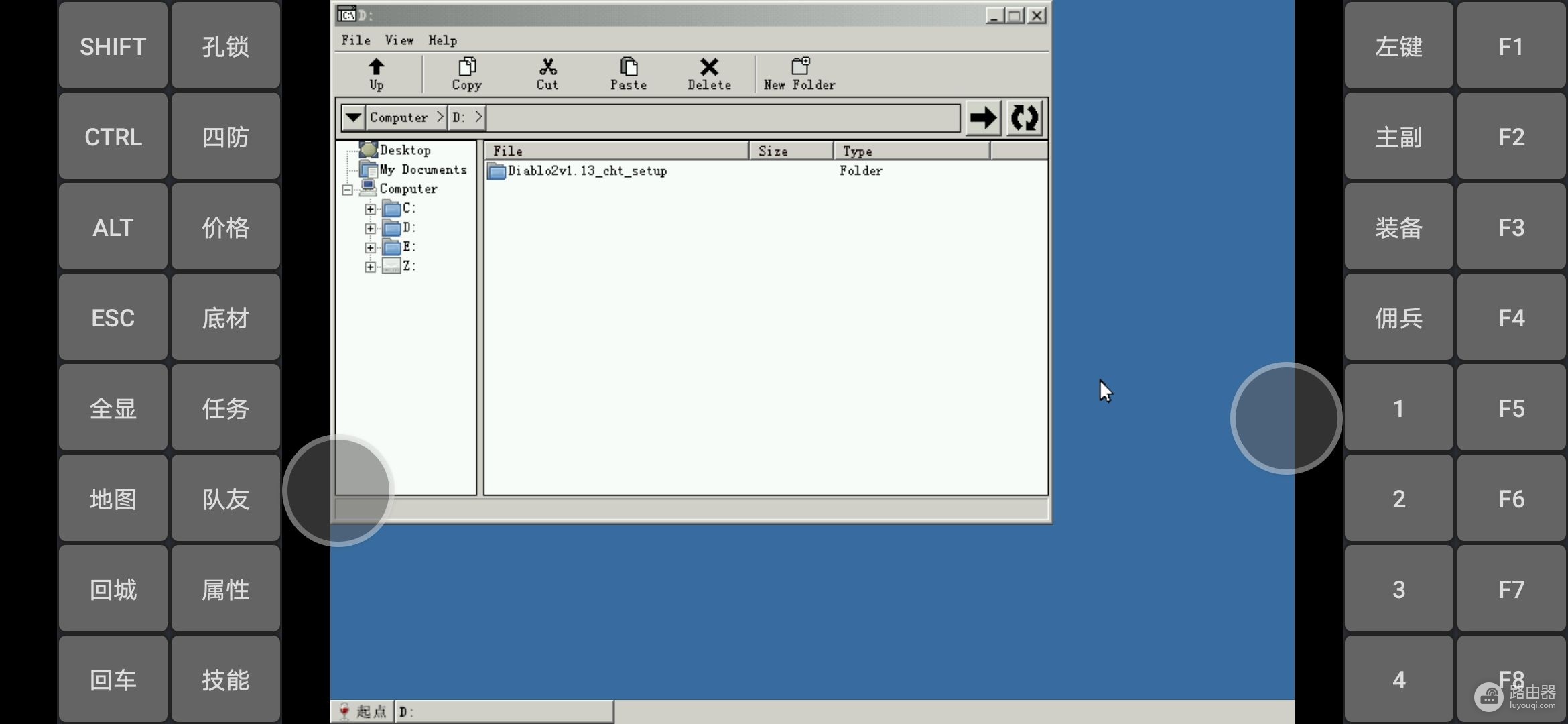Image resolution: width=1568 pixels, height=724 pixels.
Task: Open the View menu
Action: click(x=399, y=40)
